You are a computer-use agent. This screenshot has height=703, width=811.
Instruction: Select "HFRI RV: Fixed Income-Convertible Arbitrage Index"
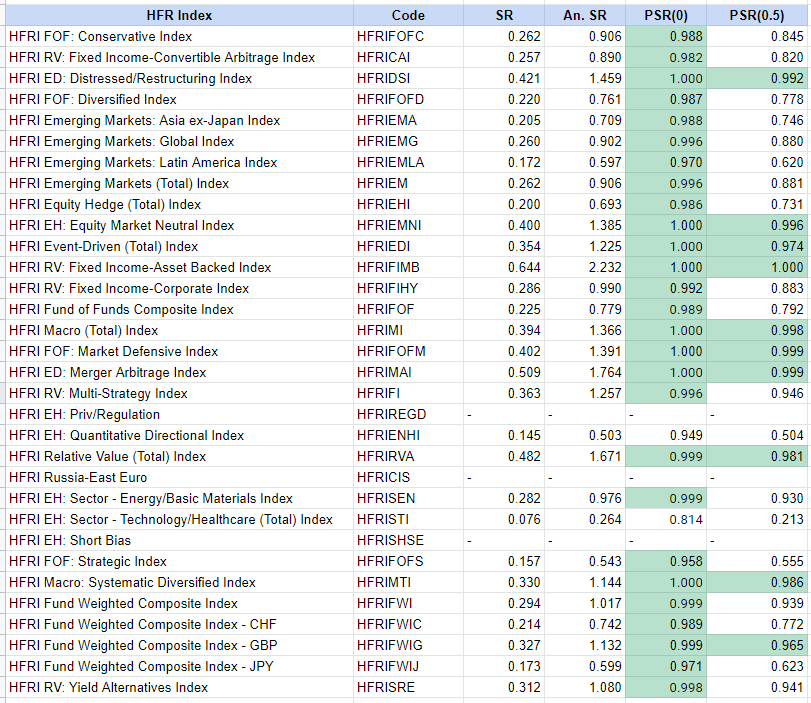179,57
